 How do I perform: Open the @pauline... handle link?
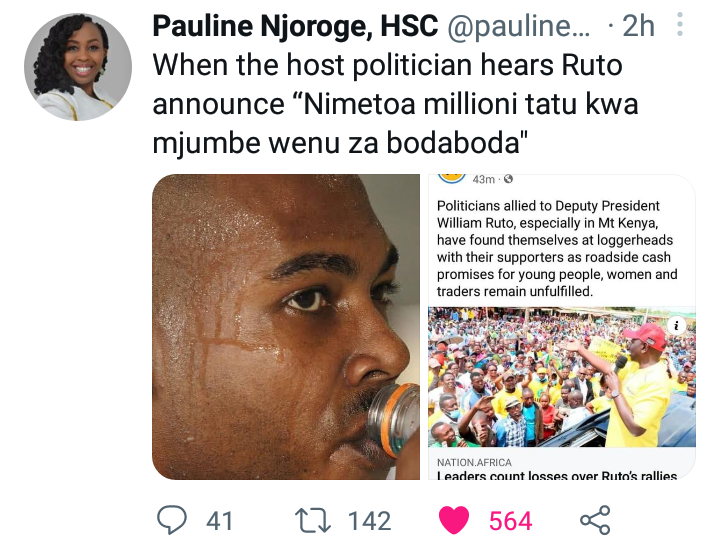point(518,26)
